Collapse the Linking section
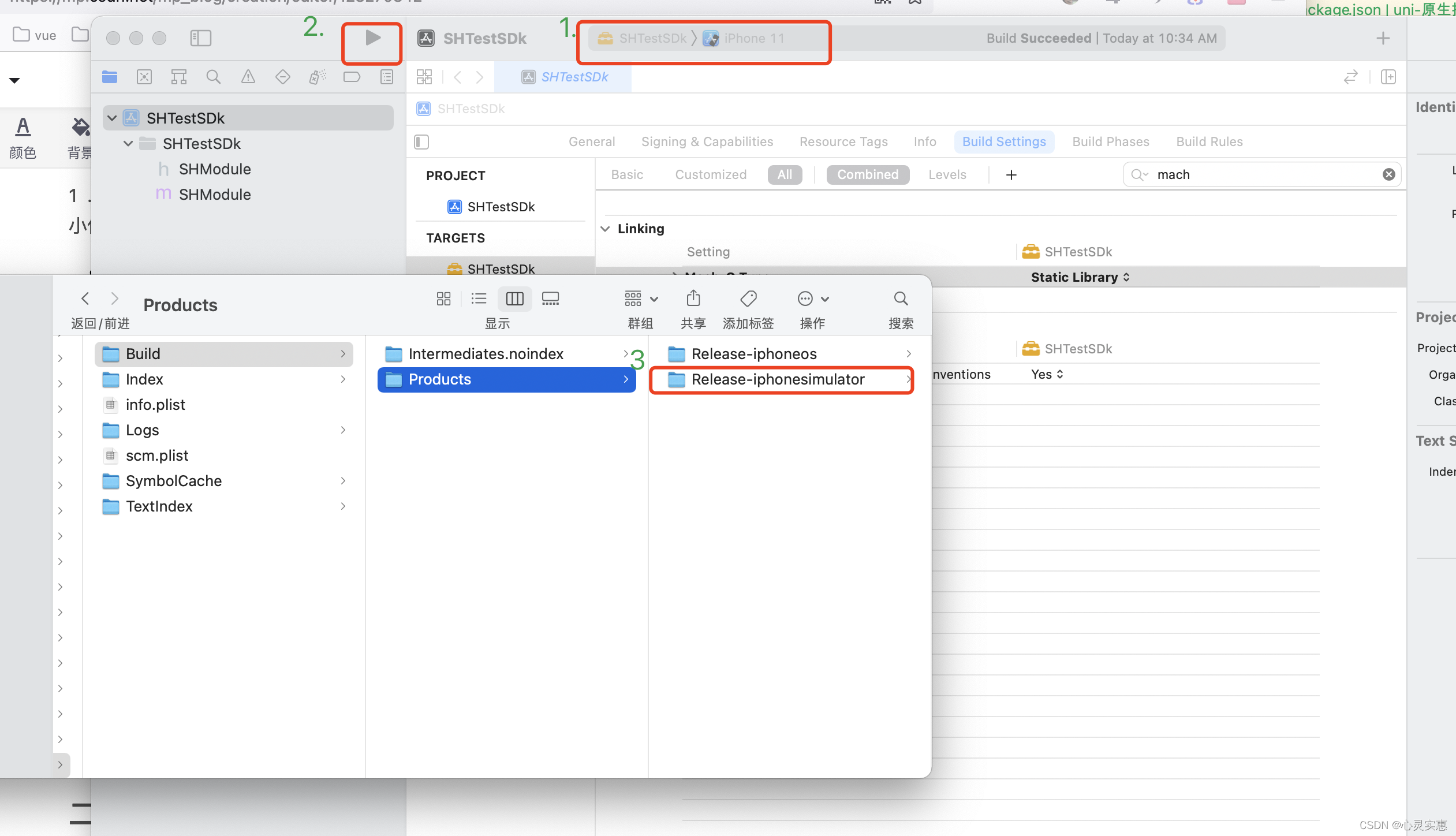This screenshot has height=836, width=1456. (605, 229)
